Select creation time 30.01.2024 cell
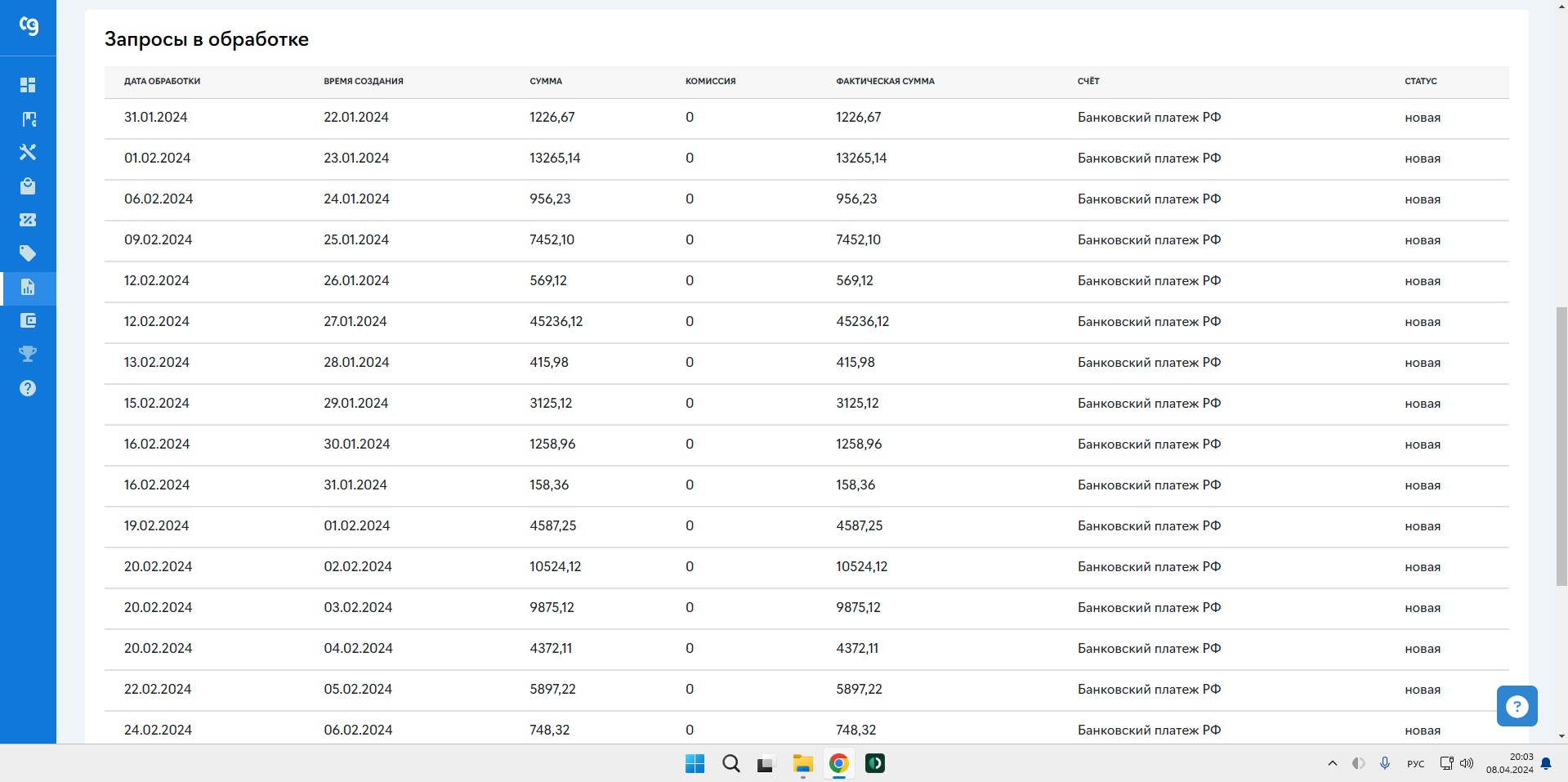This screenshot has width=1568, height=782. (x=357, y=444)
